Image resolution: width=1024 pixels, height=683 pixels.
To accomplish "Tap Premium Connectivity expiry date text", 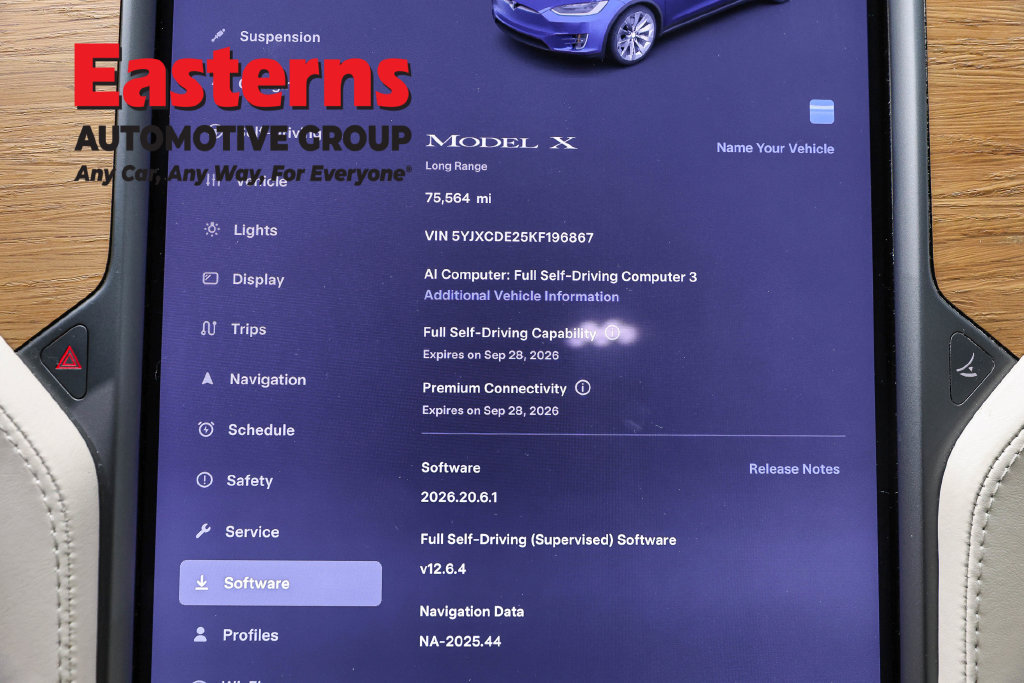I will 490,410.
